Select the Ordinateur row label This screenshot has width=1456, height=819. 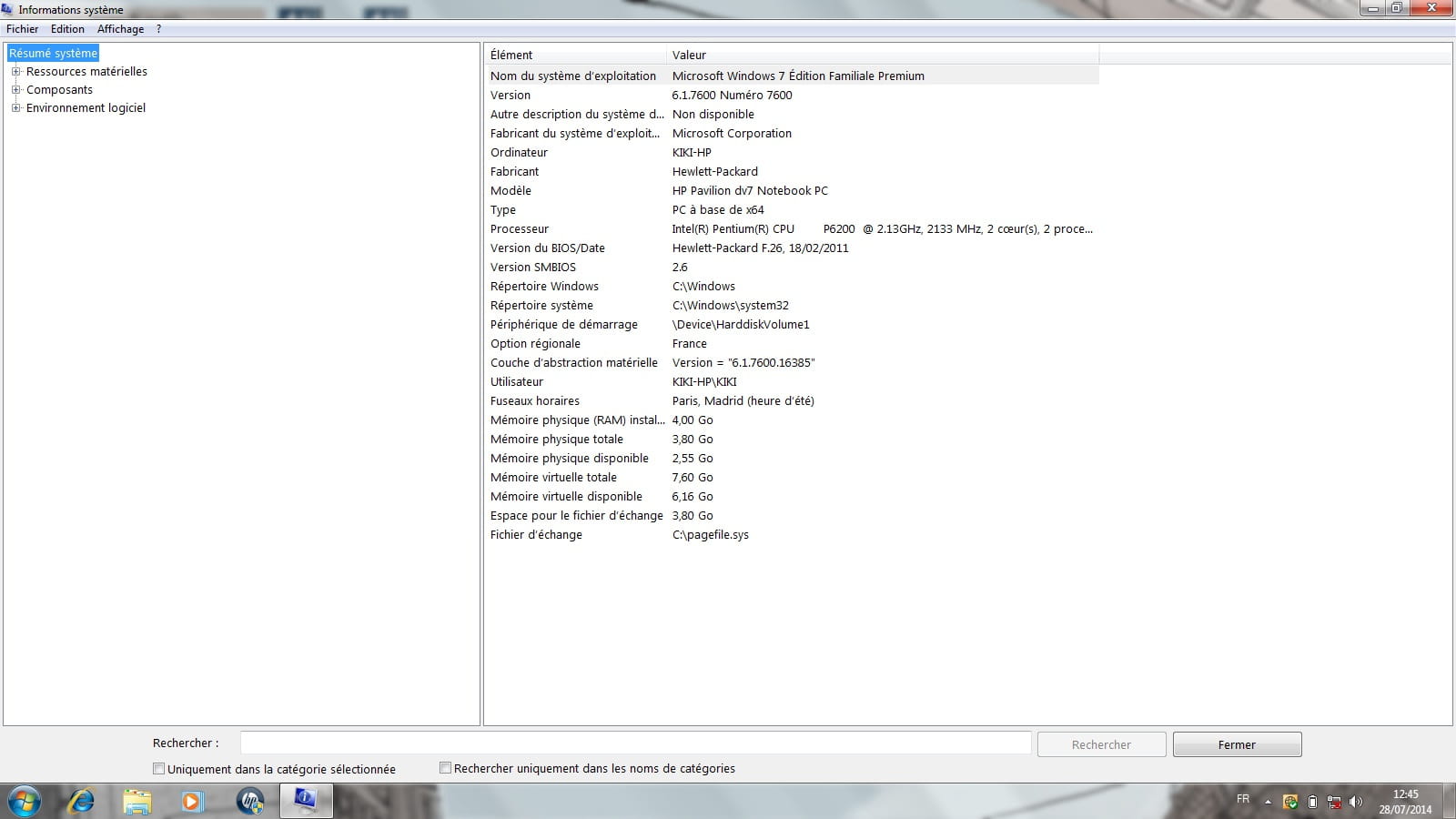coord(519,152)
